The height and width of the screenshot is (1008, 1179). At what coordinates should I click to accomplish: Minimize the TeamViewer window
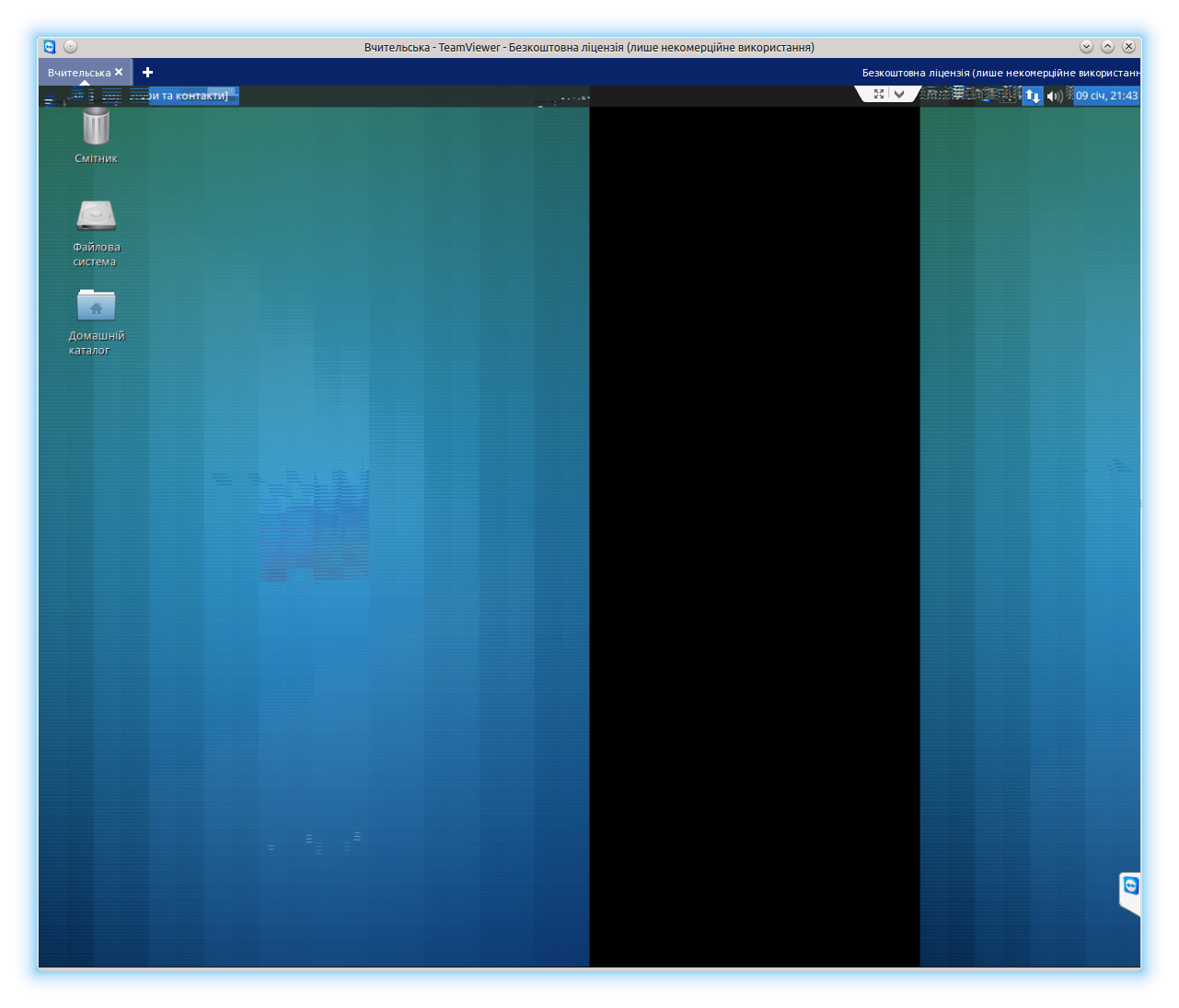pos(1086,47)
